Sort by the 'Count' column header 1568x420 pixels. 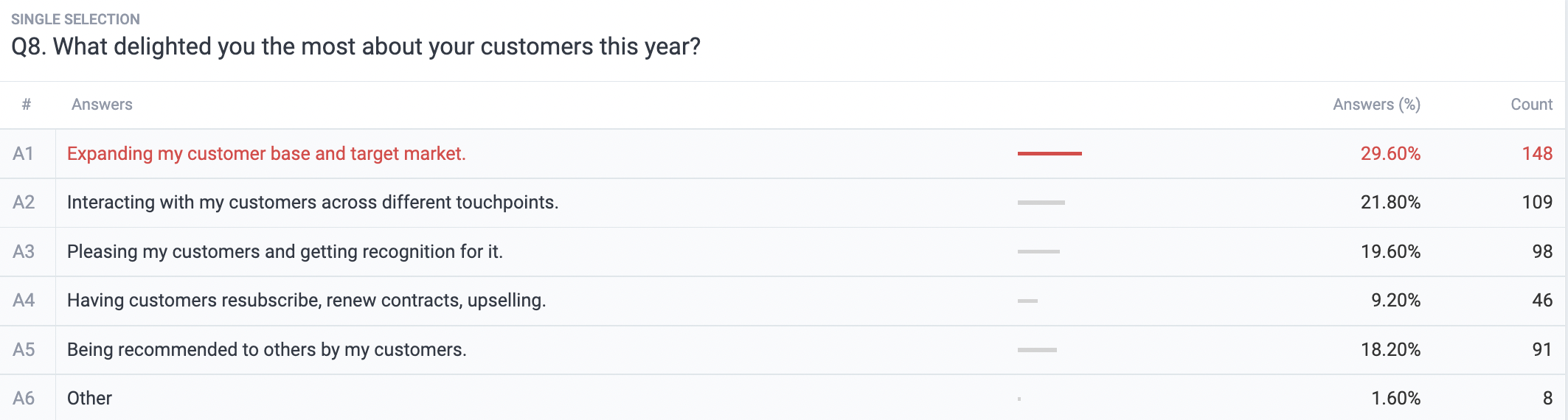click(1531, 105)
